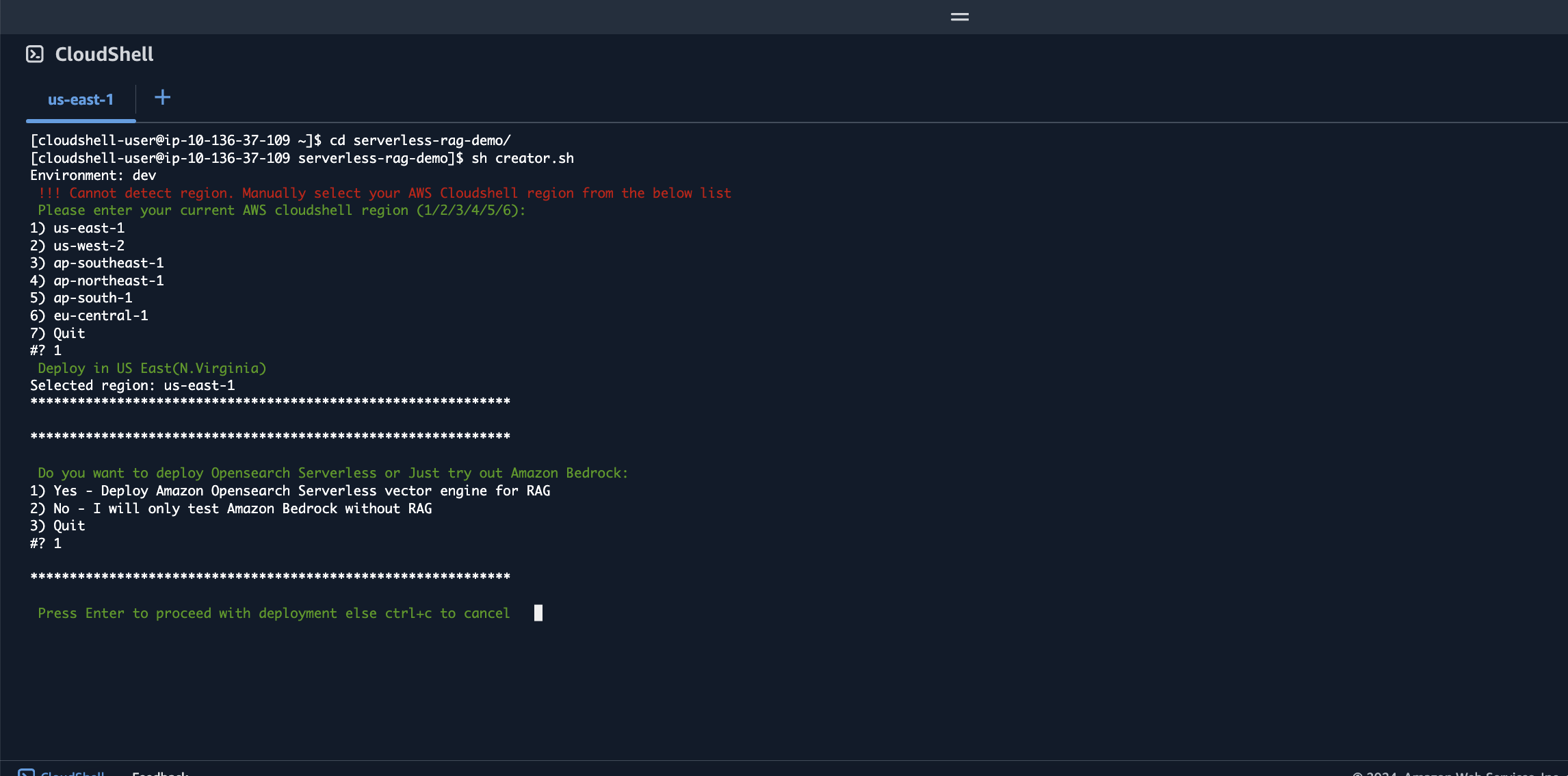Click 'Yes - Deploy Amazon Opensearch Serverless' option line

(x=290, y=491)
